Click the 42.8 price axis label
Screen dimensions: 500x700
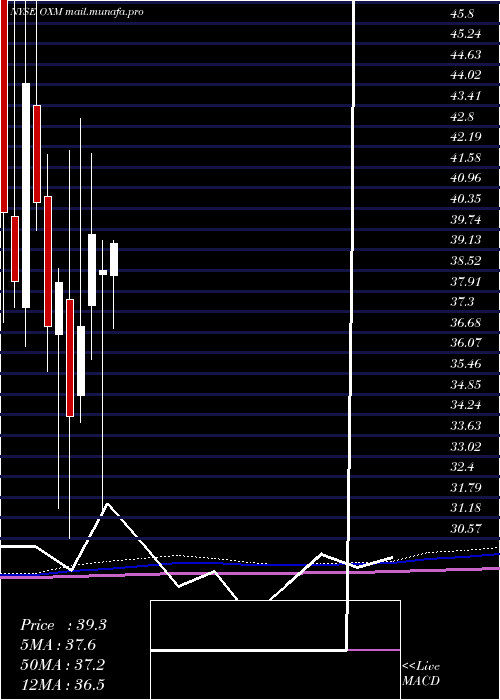pos(463,117)
